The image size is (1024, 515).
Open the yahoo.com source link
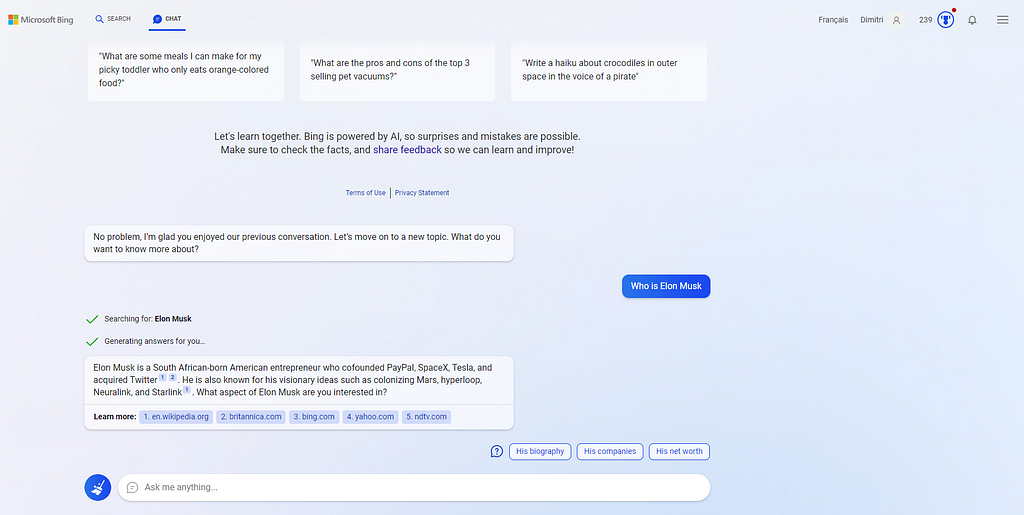coord(370,416)
